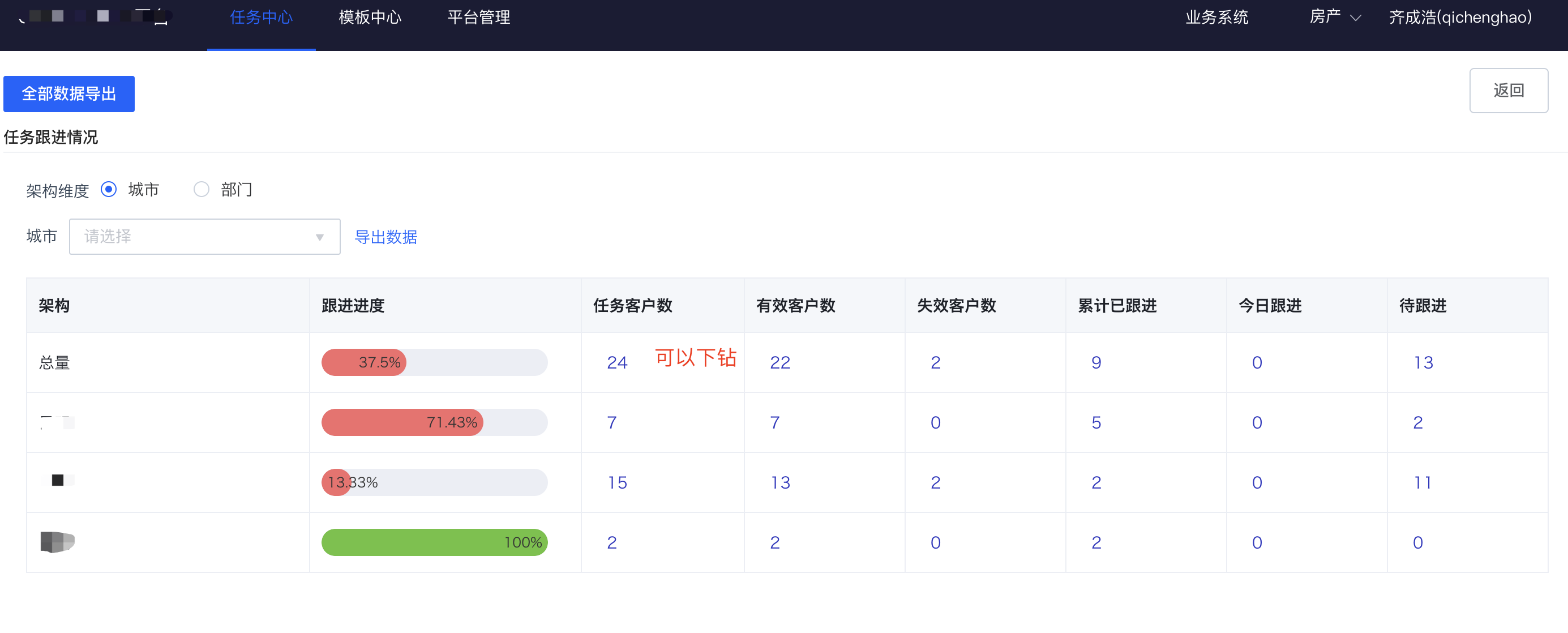Click 今日跟进 0 in 总量 row
1568x633 pixels.
(1258, 363)
